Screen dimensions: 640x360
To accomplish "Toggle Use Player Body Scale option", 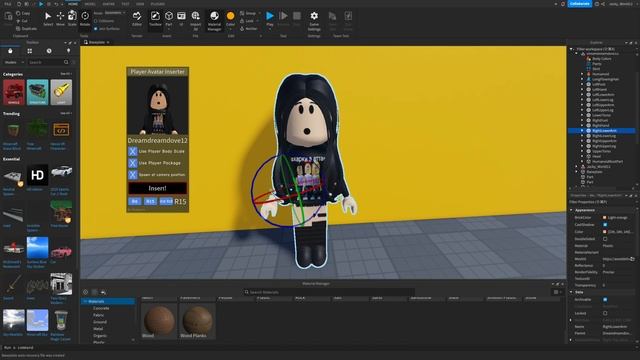I will pos(133,151).
